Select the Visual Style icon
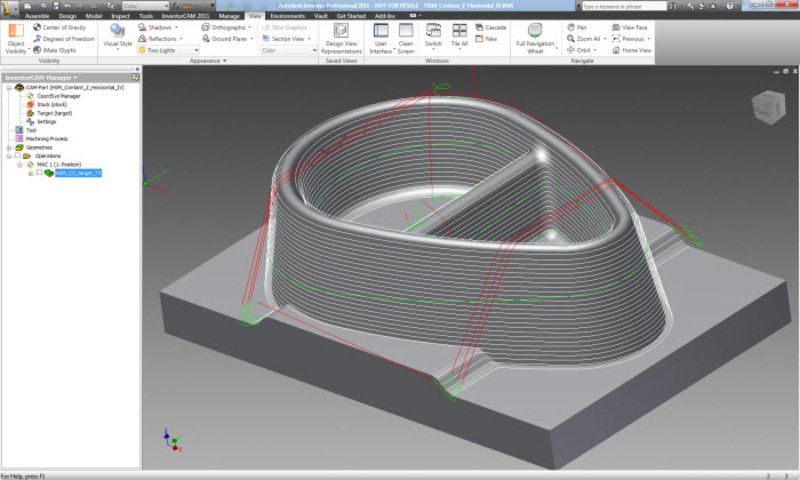The image size is (800, 480). (x=117, y=32)
